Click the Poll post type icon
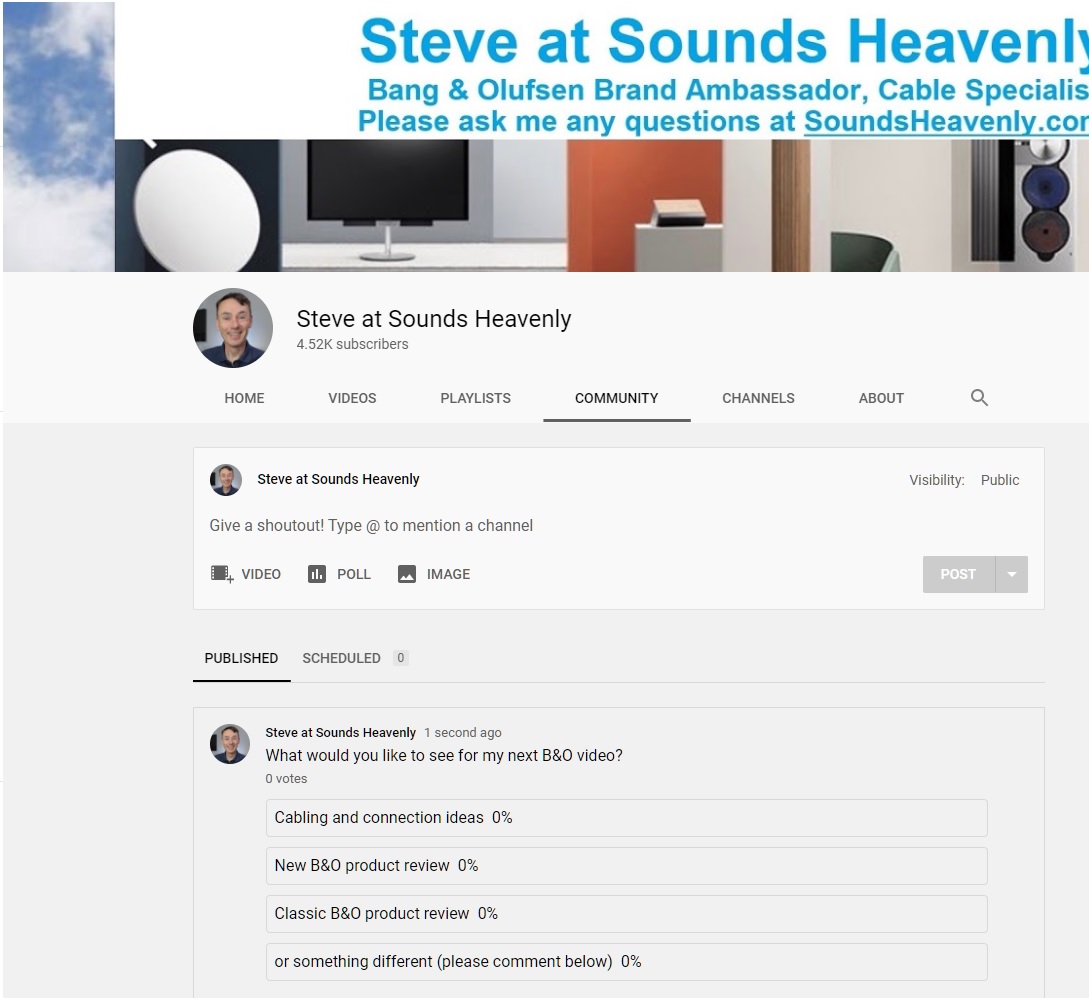 point(317,574)
